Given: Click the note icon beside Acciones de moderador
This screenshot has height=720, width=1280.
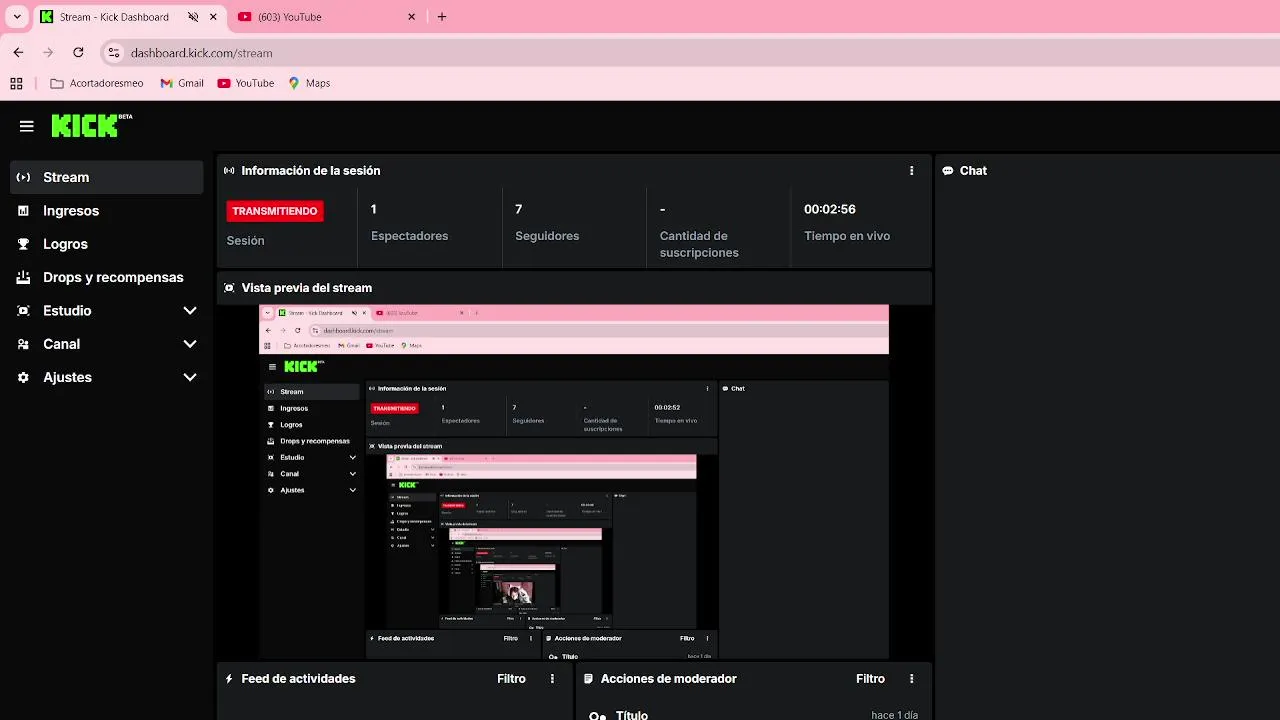Looking at the screenshot, I should point(588,679).
